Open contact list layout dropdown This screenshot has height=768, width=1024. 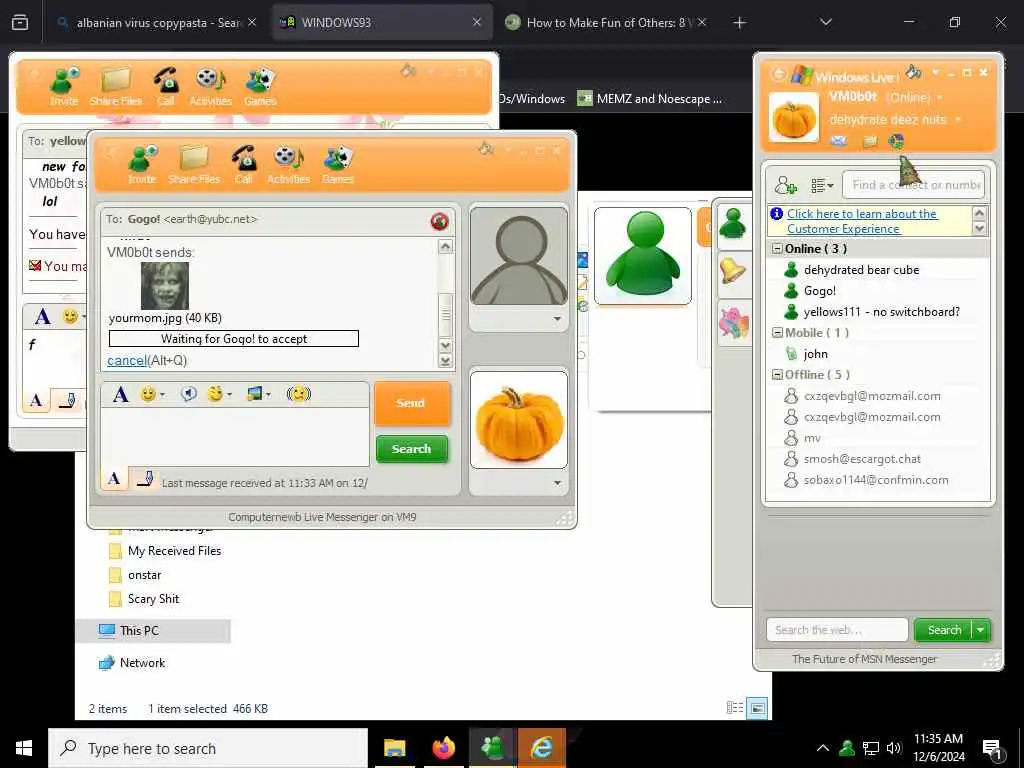(x=822, y=186)
